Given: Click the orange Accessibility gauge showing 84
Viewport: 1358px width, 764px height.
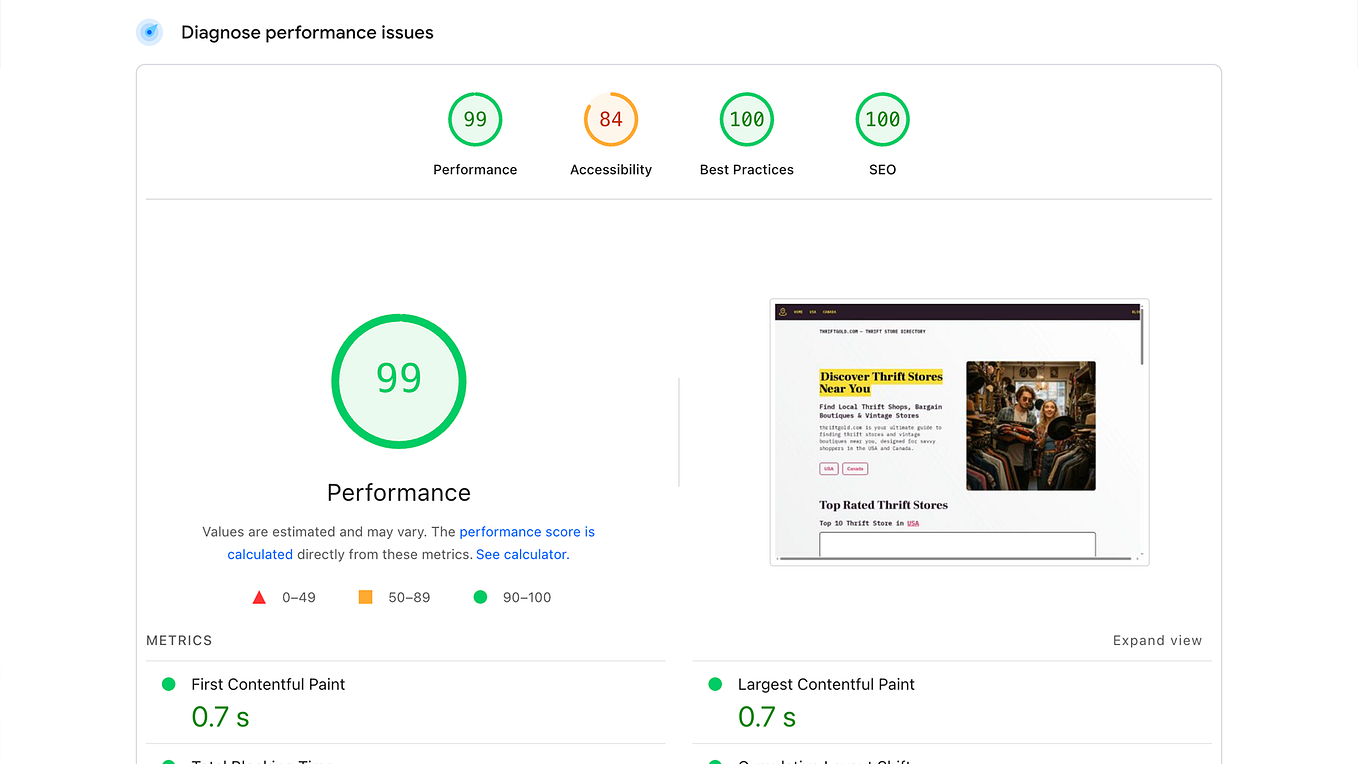Looking at the screenshot, I should 611,119.
